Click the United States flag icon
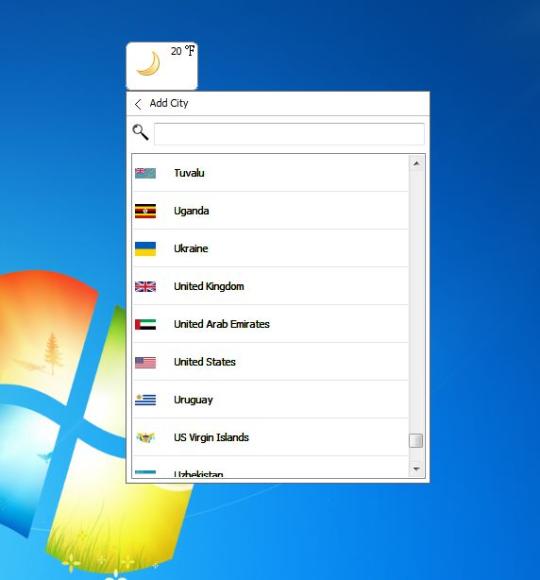540x580 pixels. point(145,362)
